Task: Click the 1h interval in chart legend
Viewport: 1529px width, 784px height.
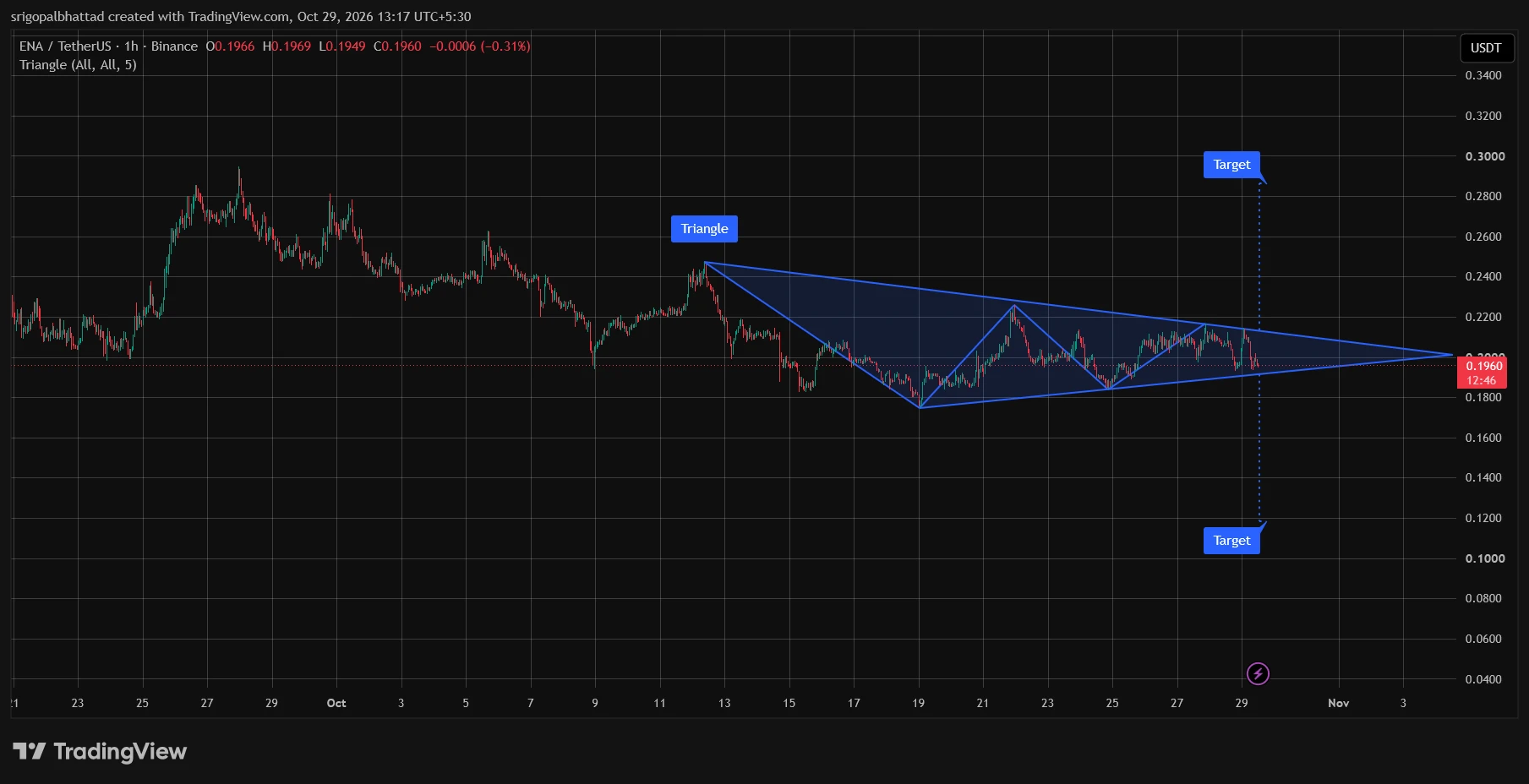Action: coord(131,46)
